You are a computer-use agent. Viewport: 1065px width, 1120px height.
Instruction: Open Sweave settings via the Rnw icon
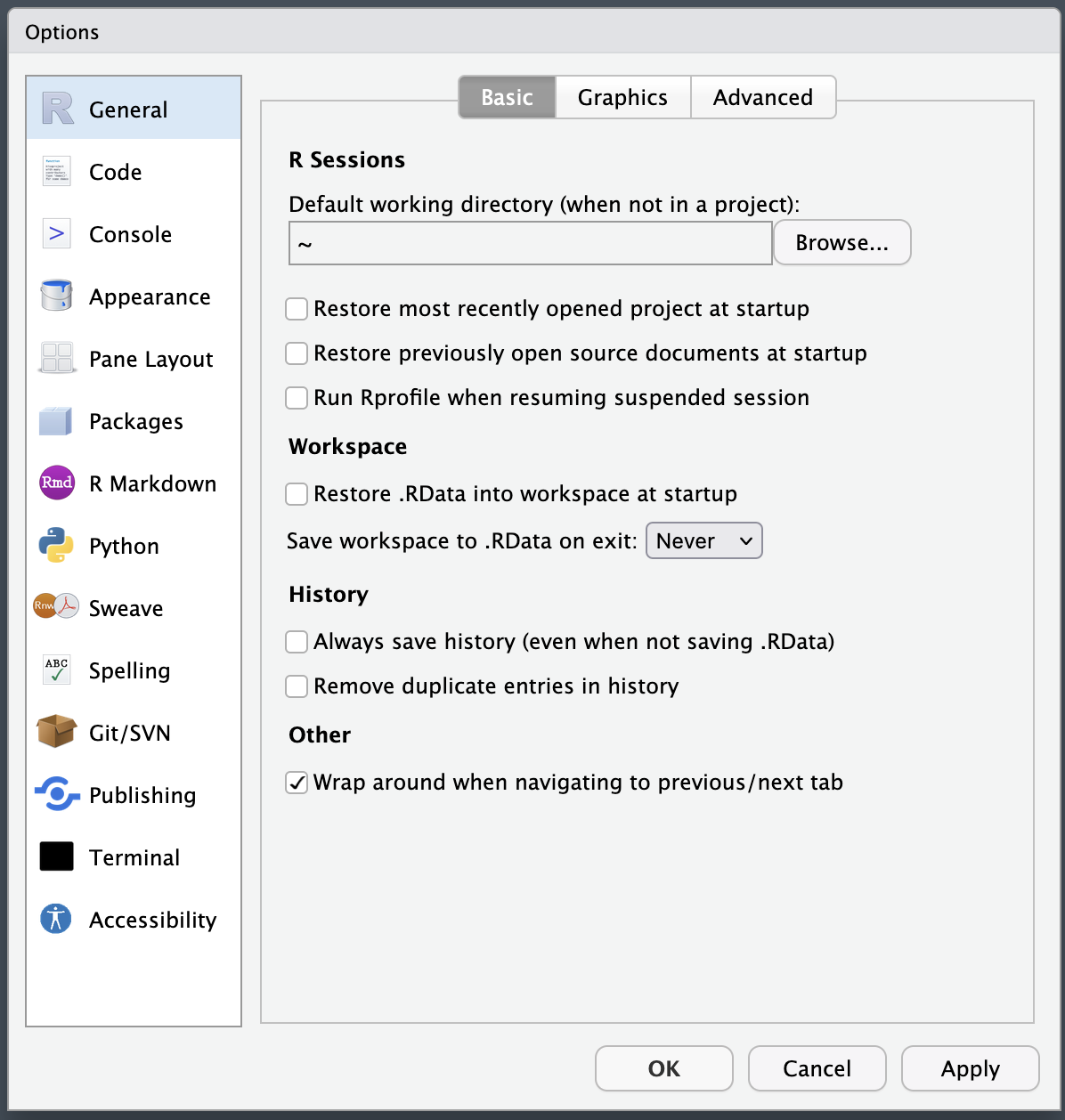coord(57,607)
